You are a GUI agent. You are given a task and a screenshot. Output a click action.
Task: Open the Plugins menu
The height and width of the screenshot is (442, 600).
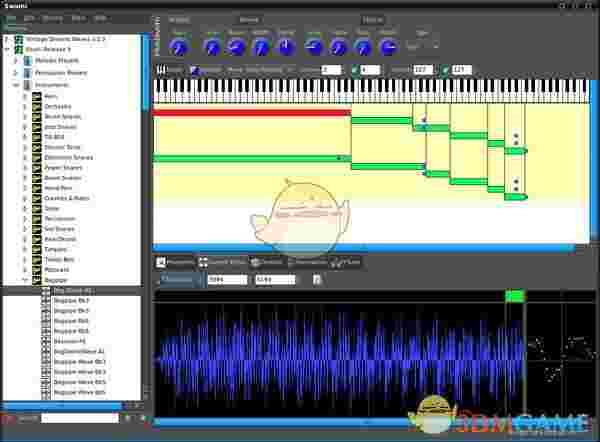(53, 18)
